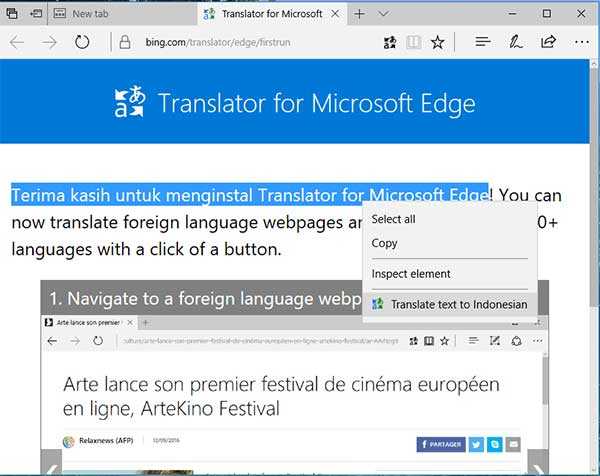Go back to previous page

point(17,42)
